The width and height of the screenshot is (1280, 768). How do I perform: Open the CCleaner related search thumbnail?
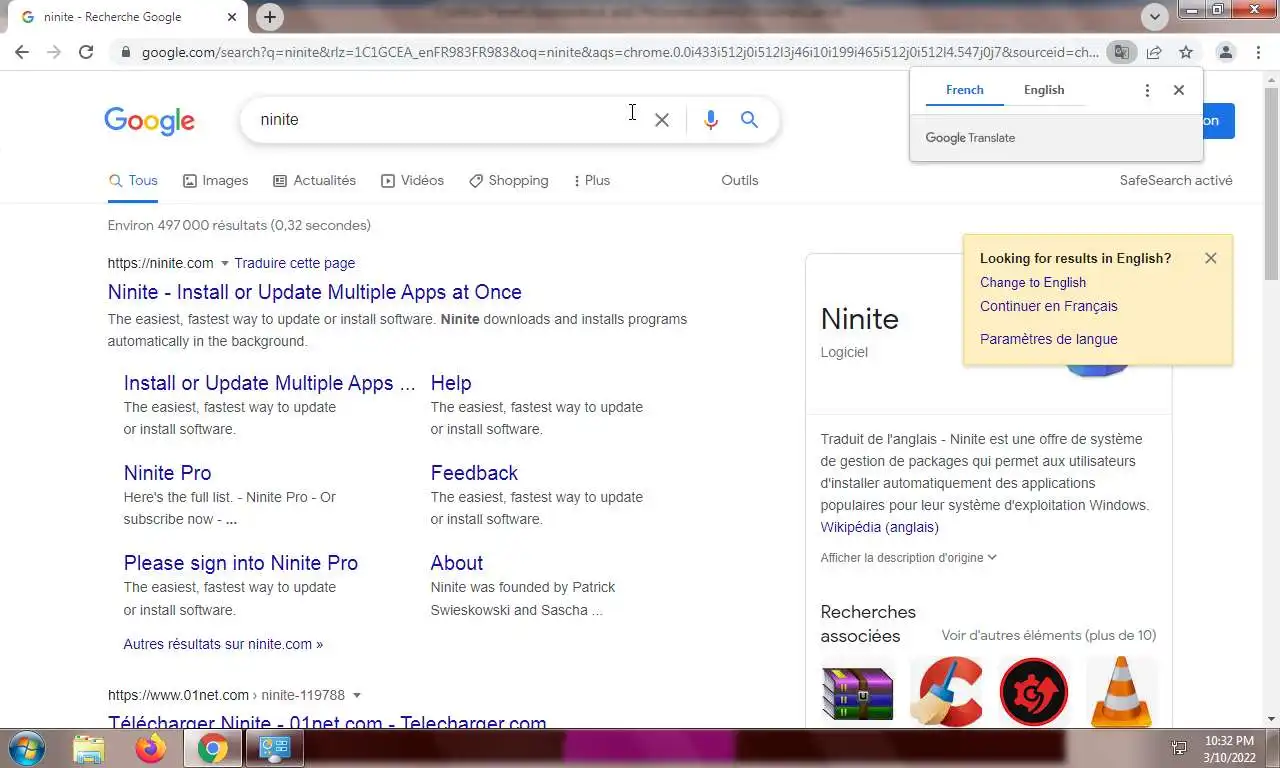click(x=946, y=692)
